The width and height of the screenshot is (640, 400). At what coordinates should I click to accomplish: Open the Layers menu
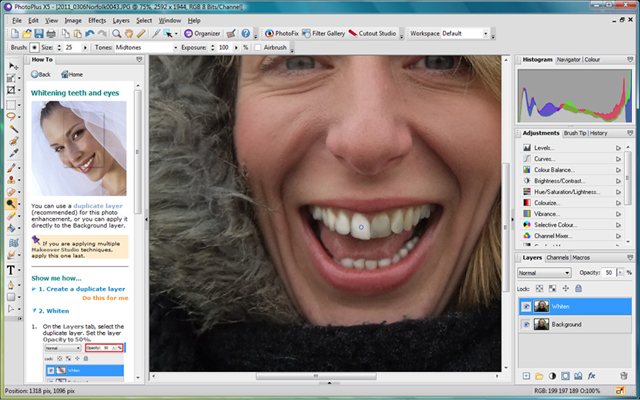(x=121, y=20)
